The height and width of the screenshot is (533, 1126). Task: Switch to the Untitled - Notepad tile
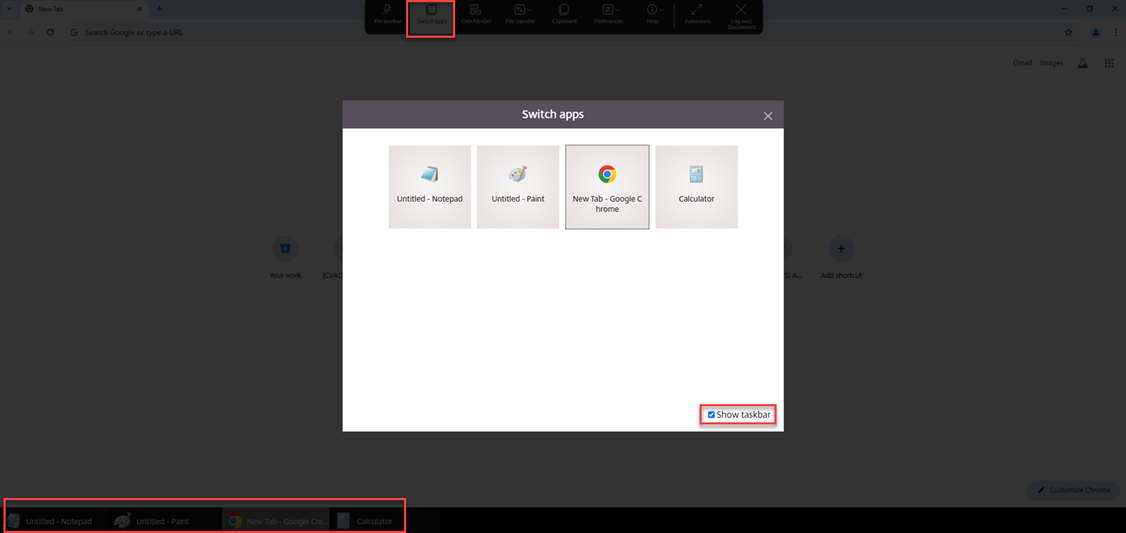[x=429, y=187]
